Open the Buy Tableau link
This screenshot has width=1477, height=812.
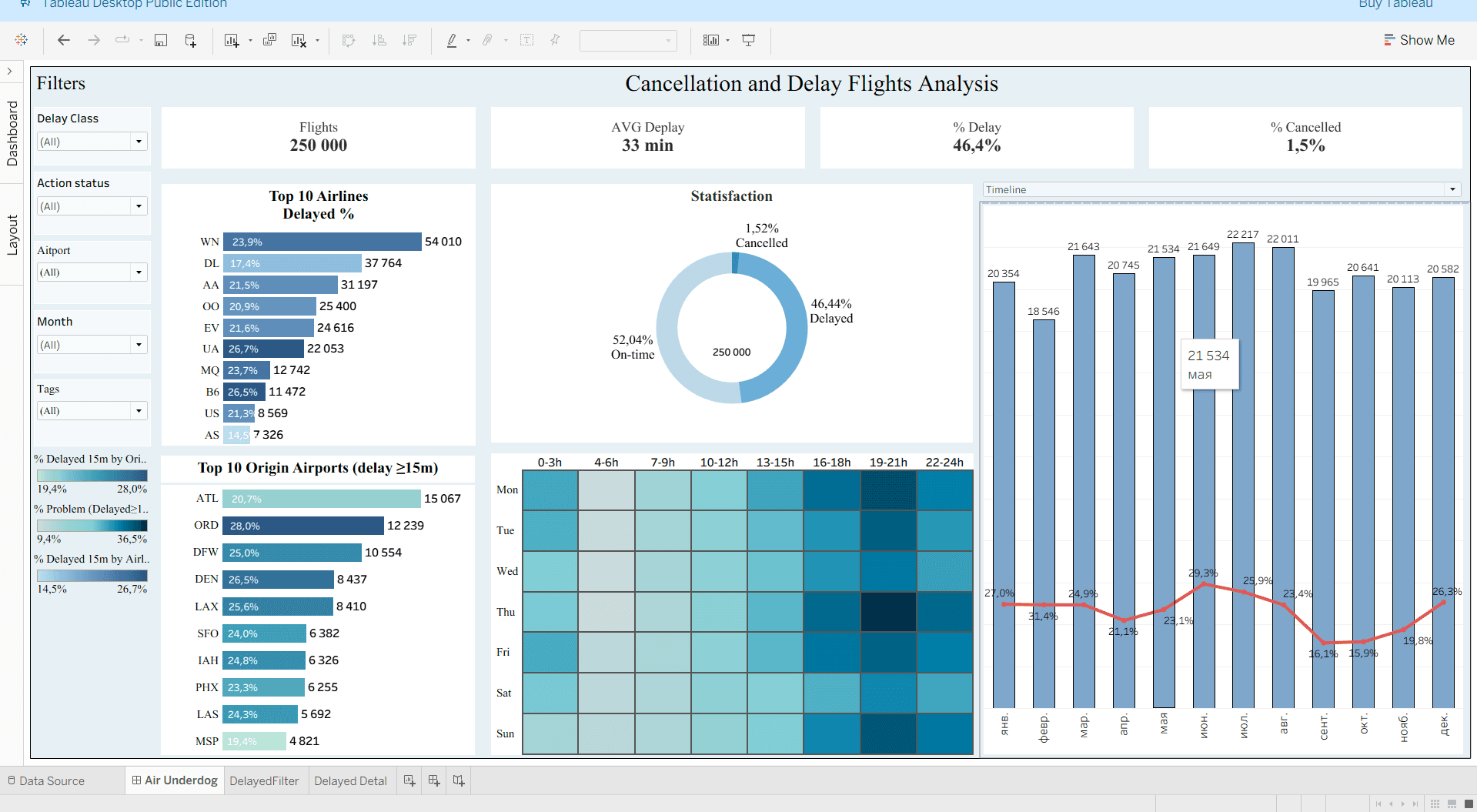1395,5
